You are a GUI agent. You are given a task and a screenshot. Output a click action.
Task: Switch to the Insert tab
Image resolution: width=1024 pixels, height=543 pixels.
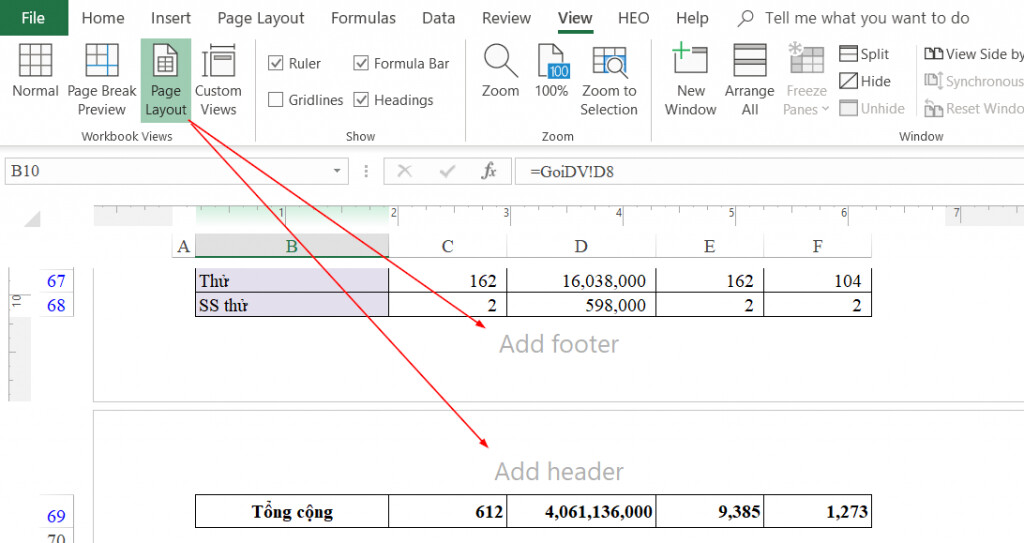[x=170, y=18]
